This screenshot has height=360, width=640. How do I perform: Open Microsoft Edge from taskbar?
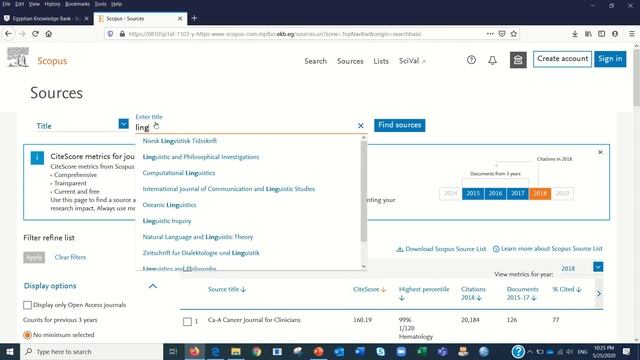(x=216, y=351)
